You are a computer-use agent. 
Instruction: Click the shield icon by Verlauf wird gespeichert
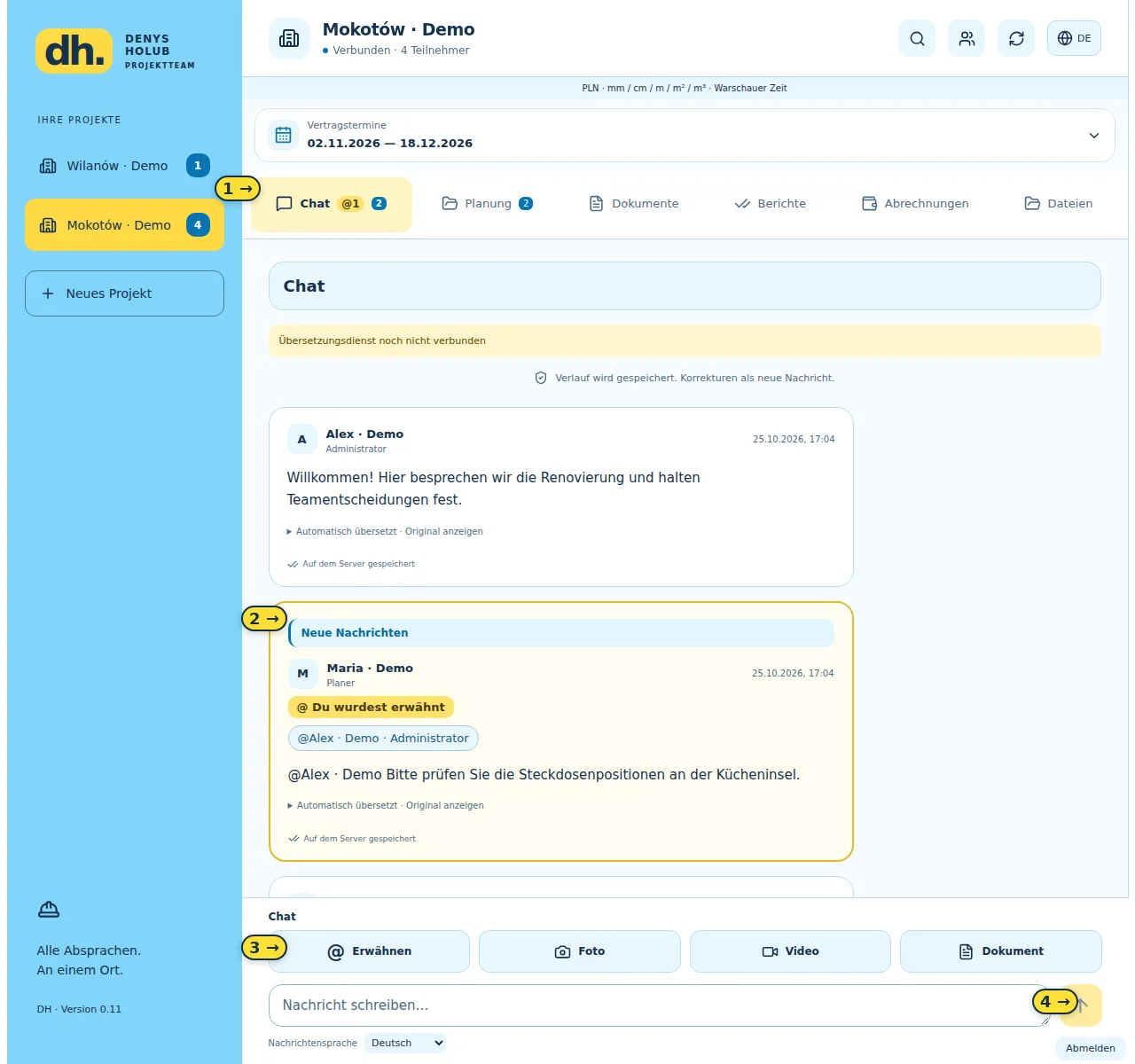(x=541, y=378)
